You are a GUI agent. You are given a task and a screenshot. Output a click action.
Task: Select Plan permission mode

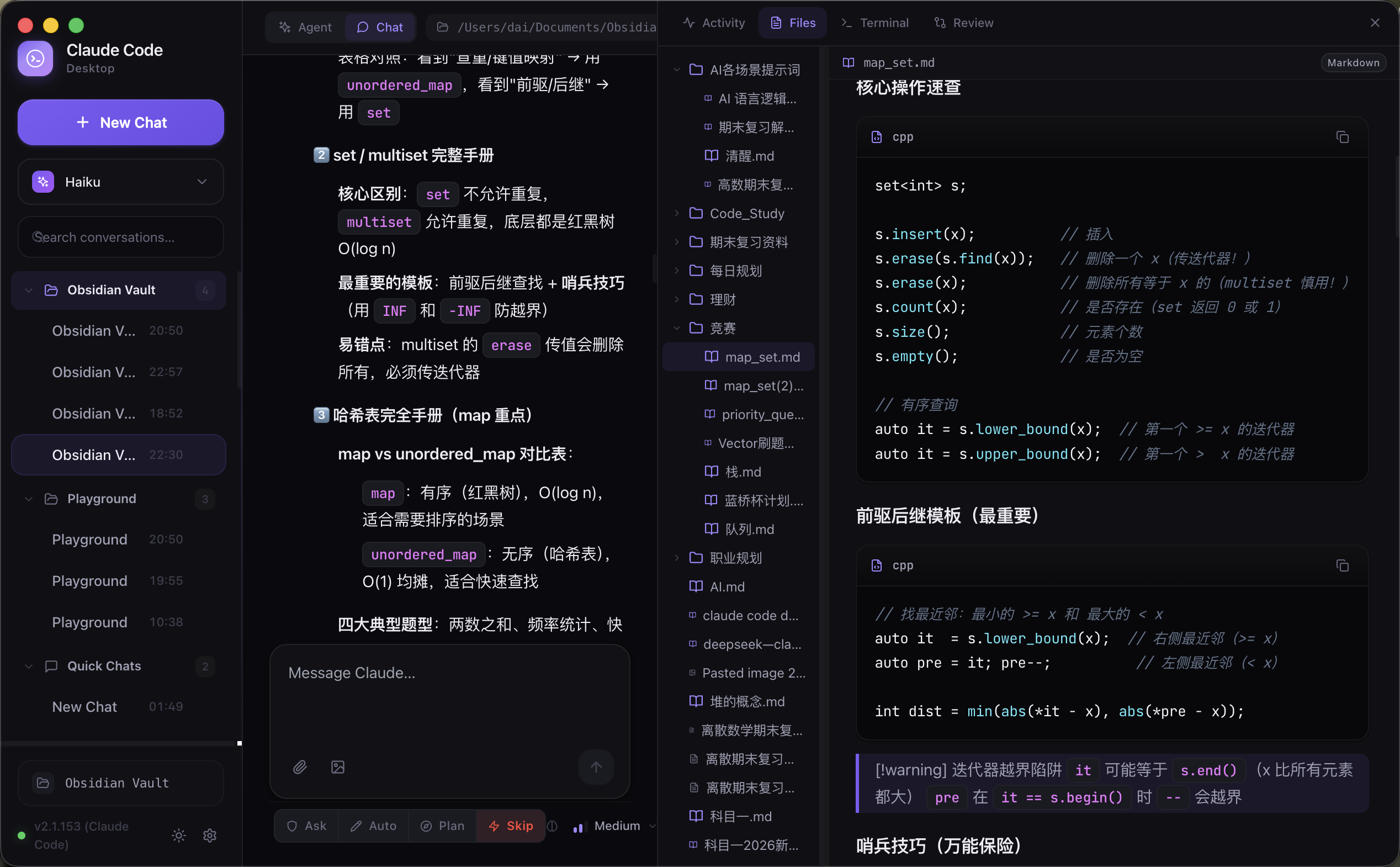pos(442,826)
